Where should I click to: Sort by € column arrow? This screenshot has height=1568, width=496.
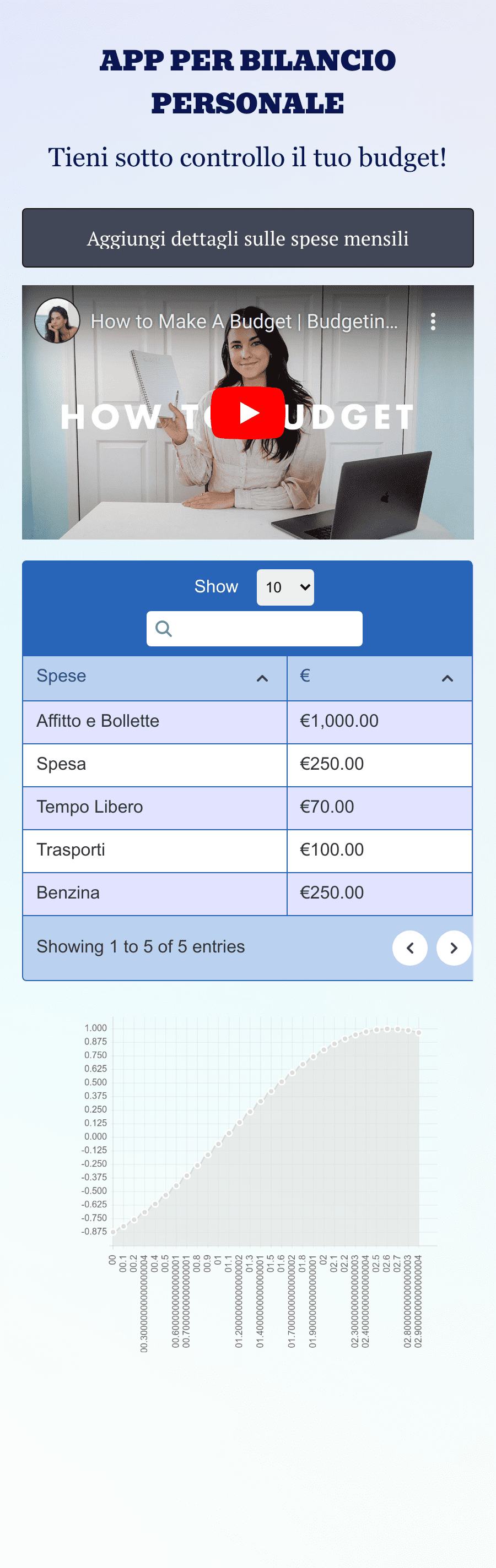coord(448,678)
